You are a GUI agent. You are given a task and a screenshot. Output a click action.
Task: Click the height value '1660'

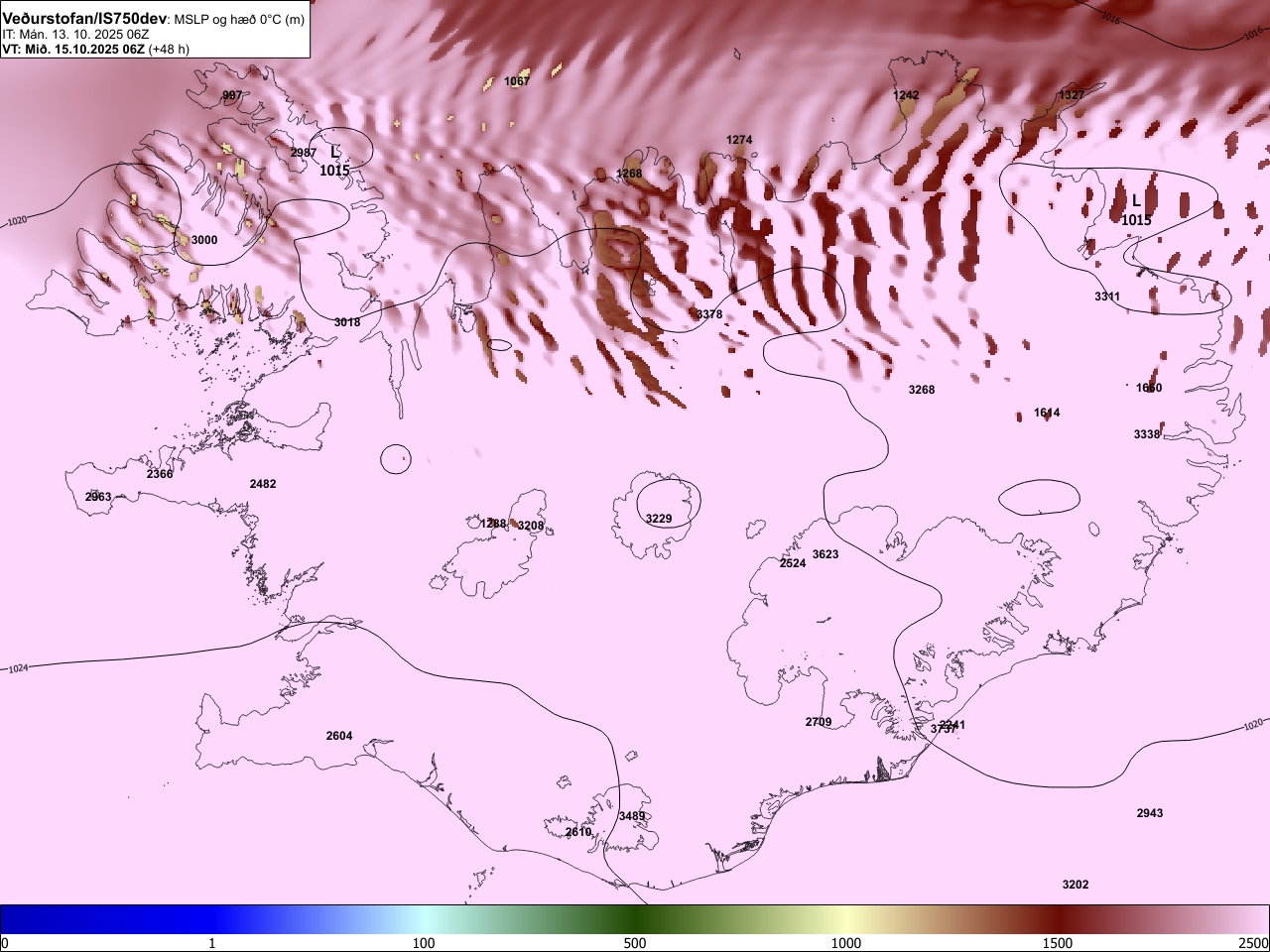[x=1149, y=388]
